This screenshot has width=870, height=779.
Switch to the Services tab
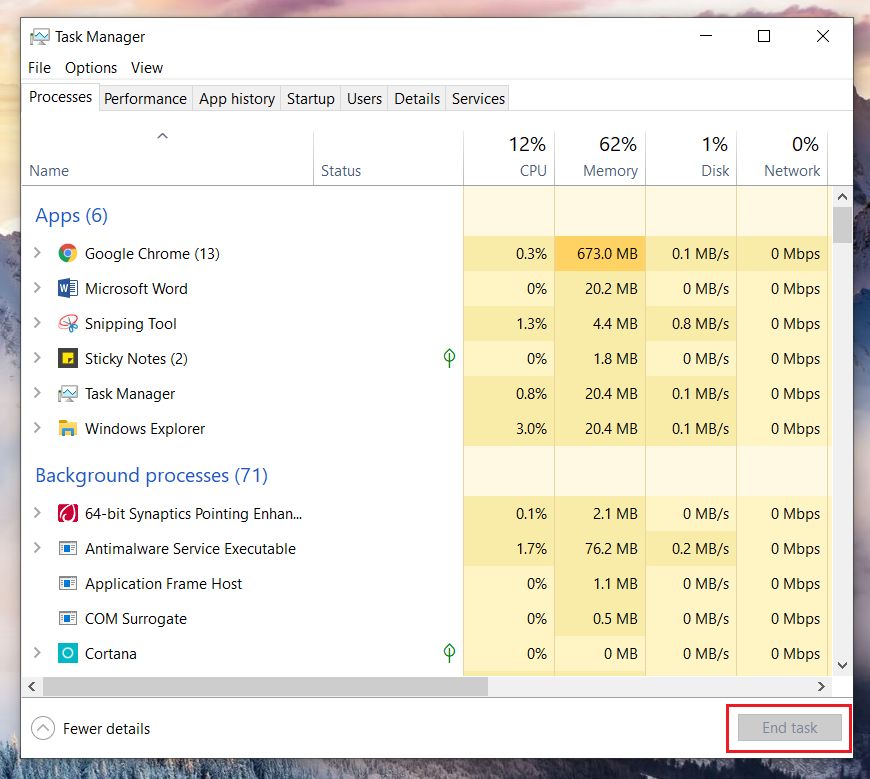click(478, 99)
